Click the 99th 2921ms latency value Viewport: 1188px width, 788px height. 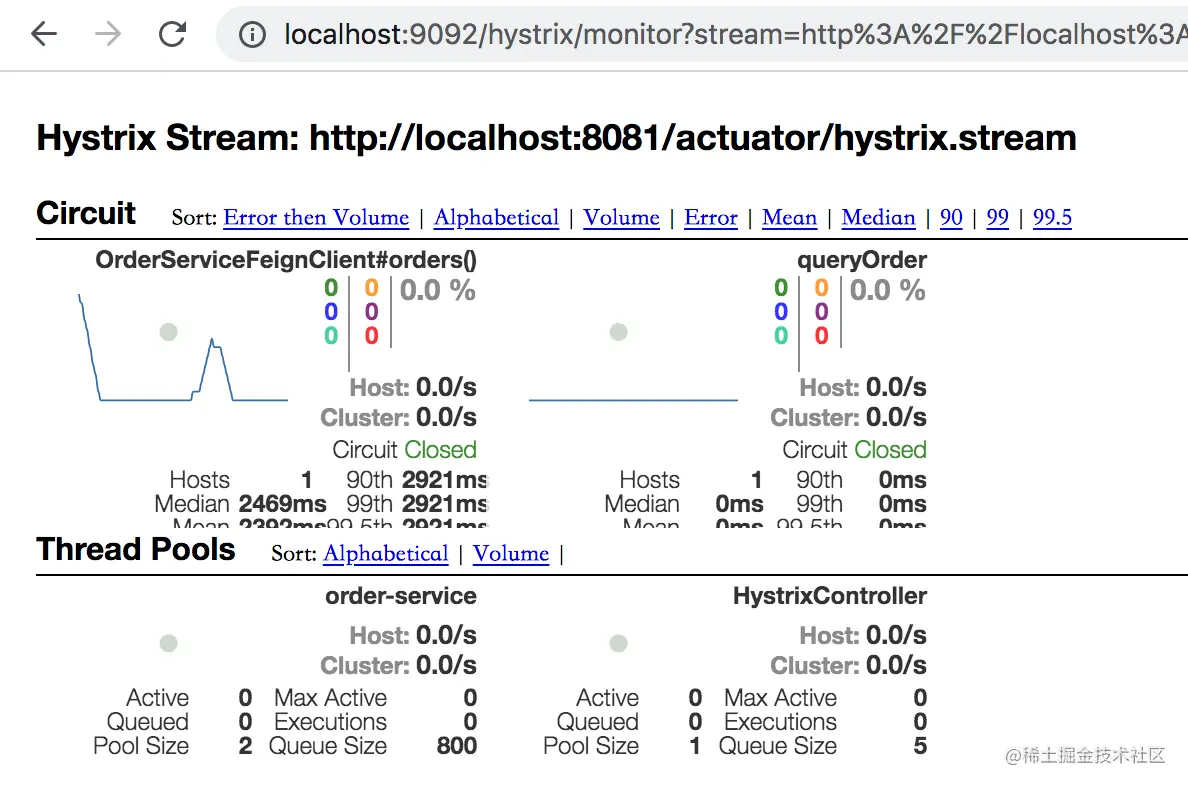point(446,504)
